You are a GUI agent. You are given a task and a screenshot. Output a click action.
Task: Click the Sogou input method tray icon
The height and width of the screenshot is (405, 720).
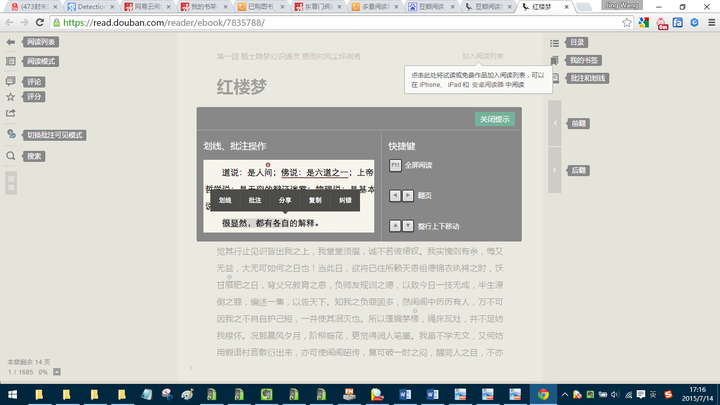pos(668,394)
